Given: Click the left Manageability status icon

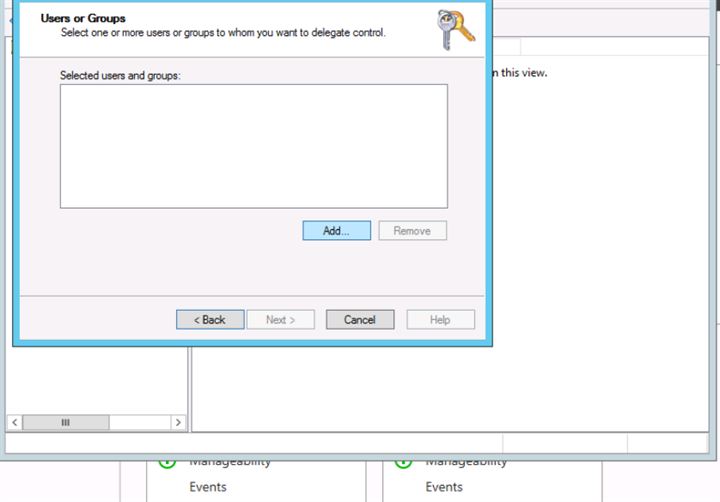Looking at the screenshot, I should coord(167,463).
